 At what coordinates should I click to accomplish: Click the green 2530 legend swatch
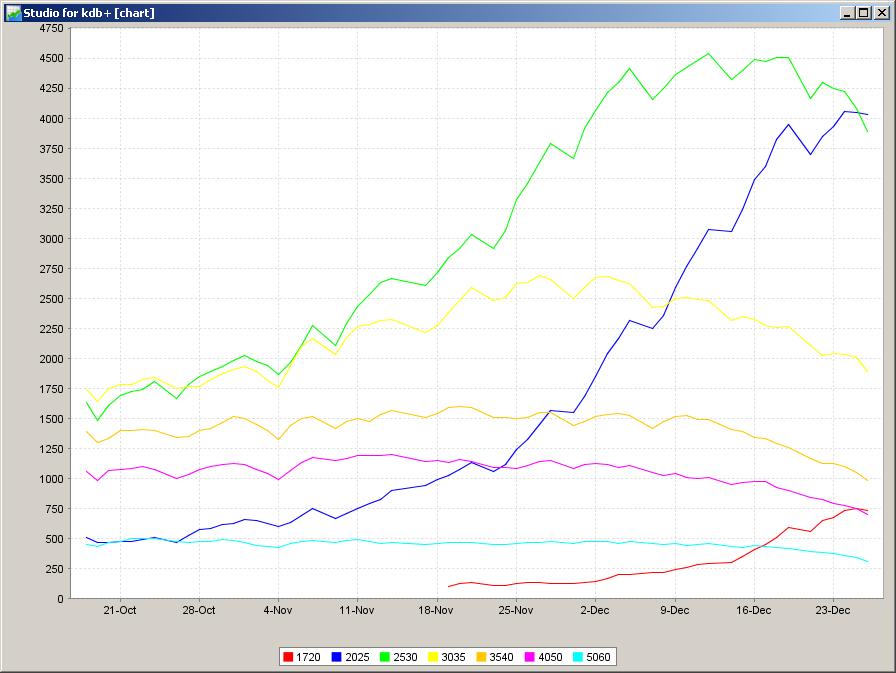385,657
